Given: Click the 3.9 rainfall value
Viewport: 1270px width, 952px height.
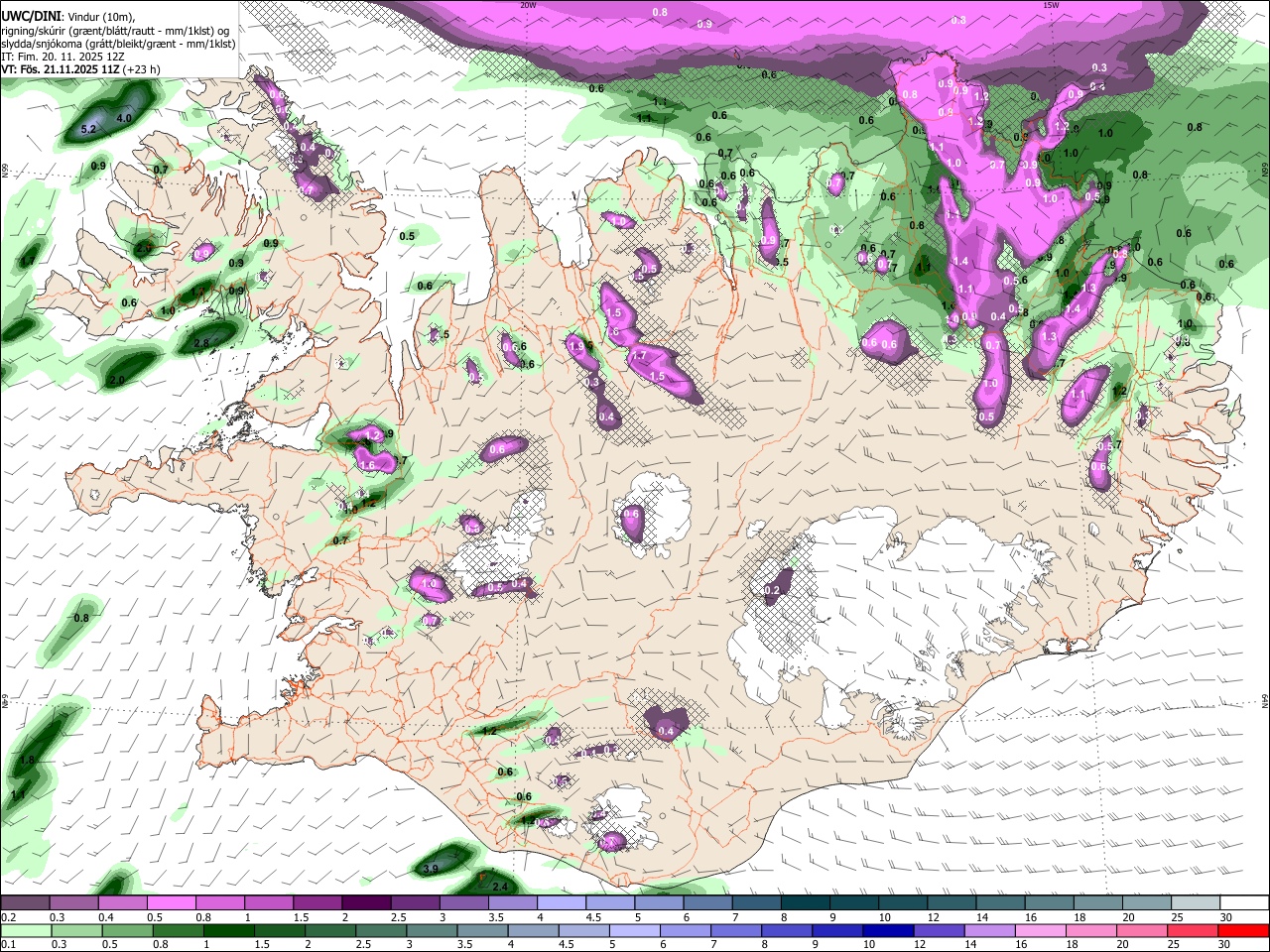Looking at the screenshot, I should (431, 869).
